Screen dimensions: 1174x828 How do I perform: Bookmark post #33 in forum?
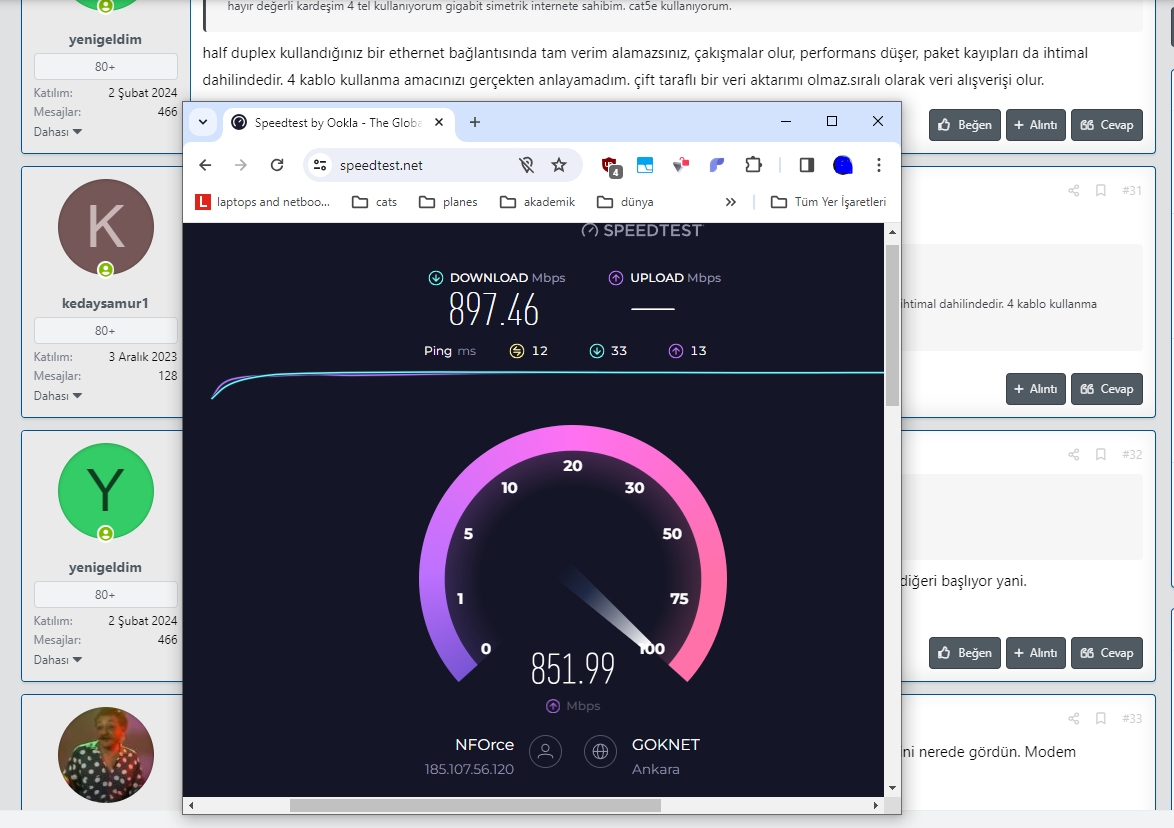point(1101,719)
